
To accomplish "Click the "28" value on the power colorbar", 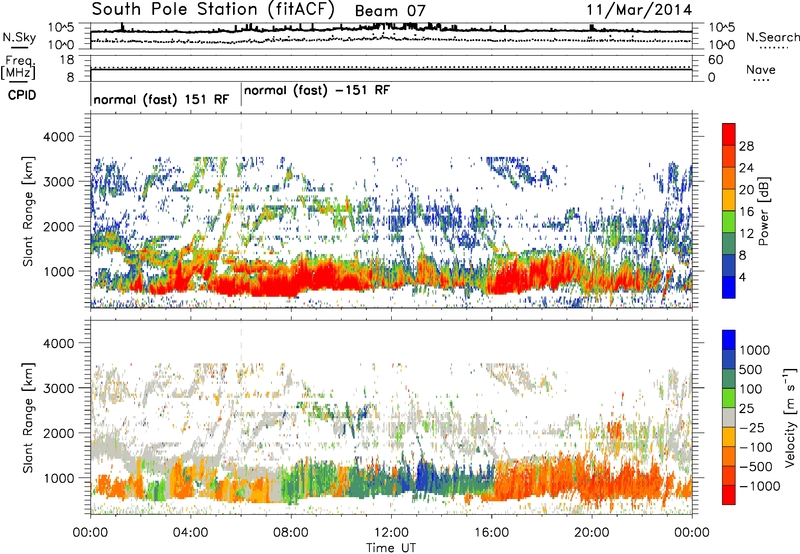I will coord(746,146).
